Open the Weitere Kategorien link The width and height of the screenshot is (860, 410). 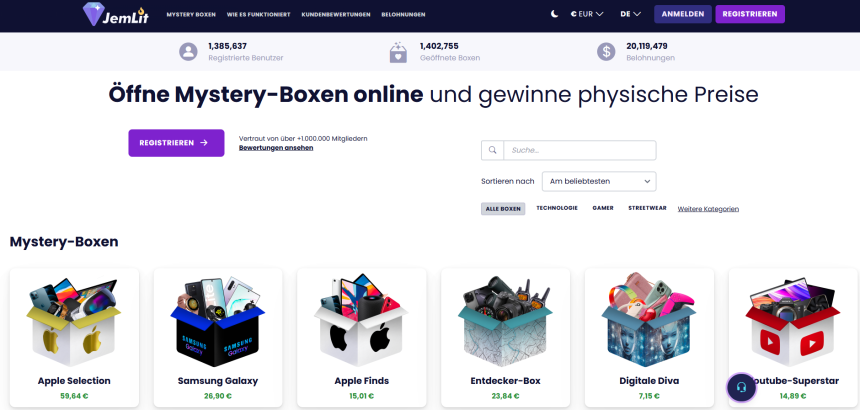coord(708,209)
